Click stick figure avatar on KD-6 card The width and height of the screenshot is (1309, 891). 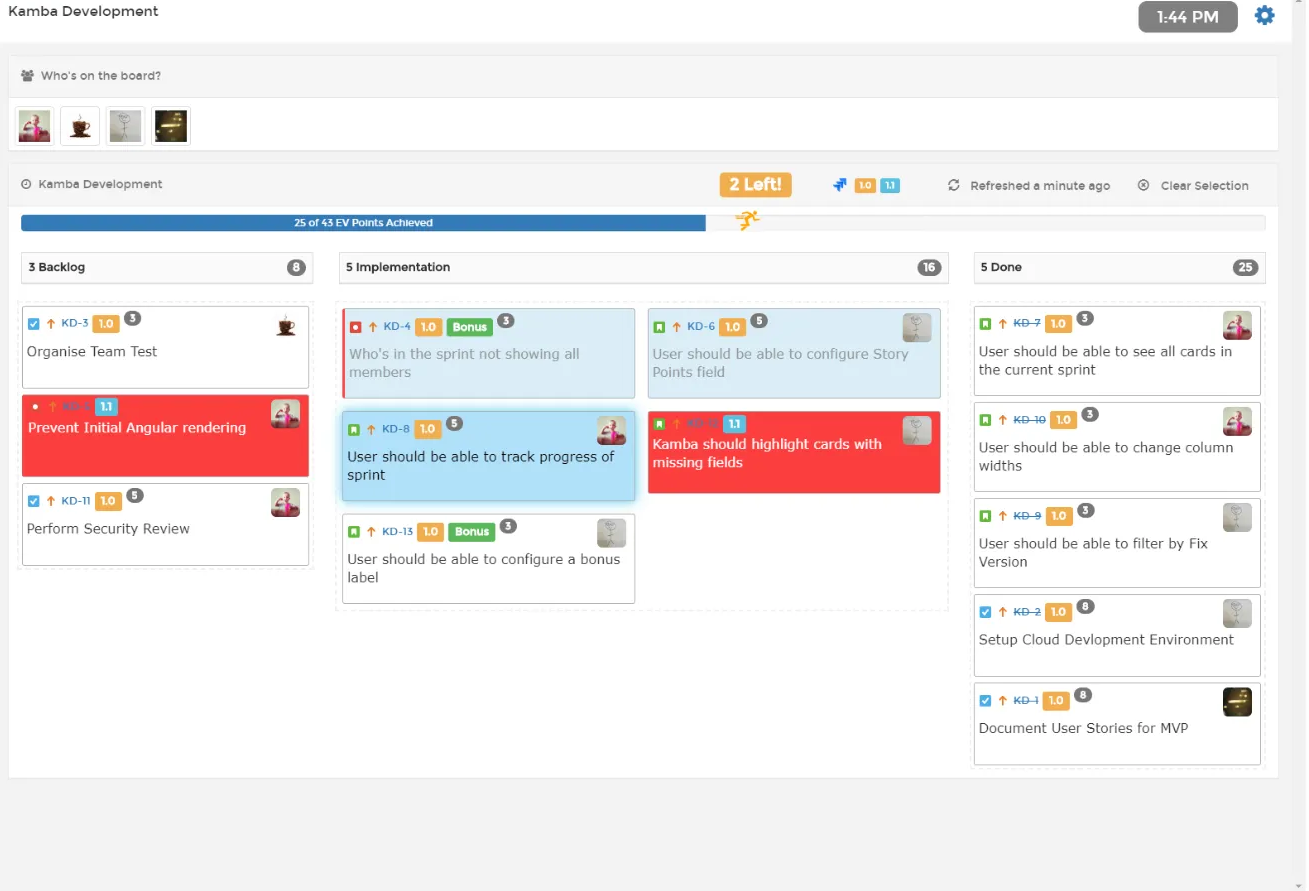pyautogui.click(x=917, y=328)
